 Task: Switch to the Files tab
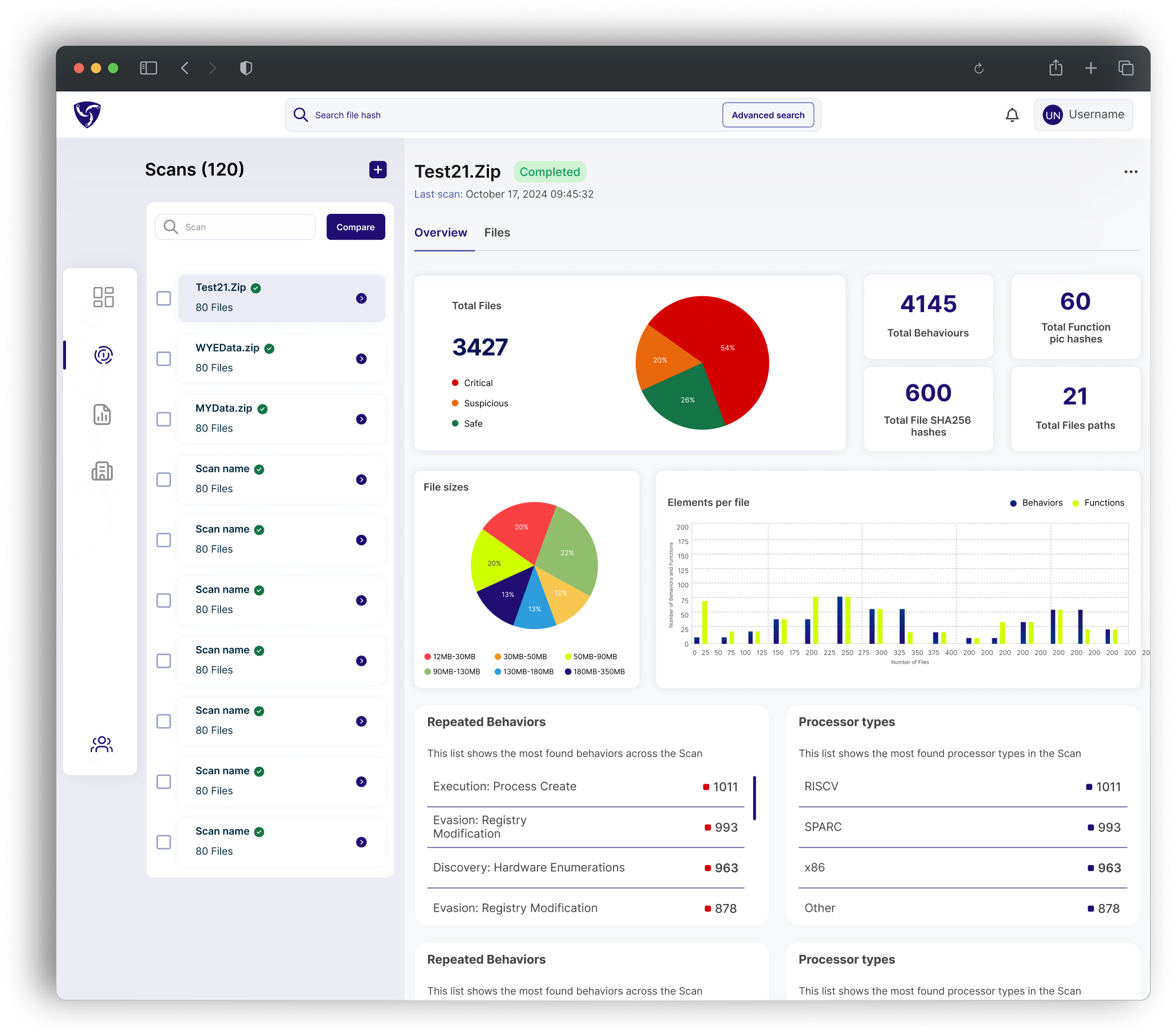pos(497,232)
